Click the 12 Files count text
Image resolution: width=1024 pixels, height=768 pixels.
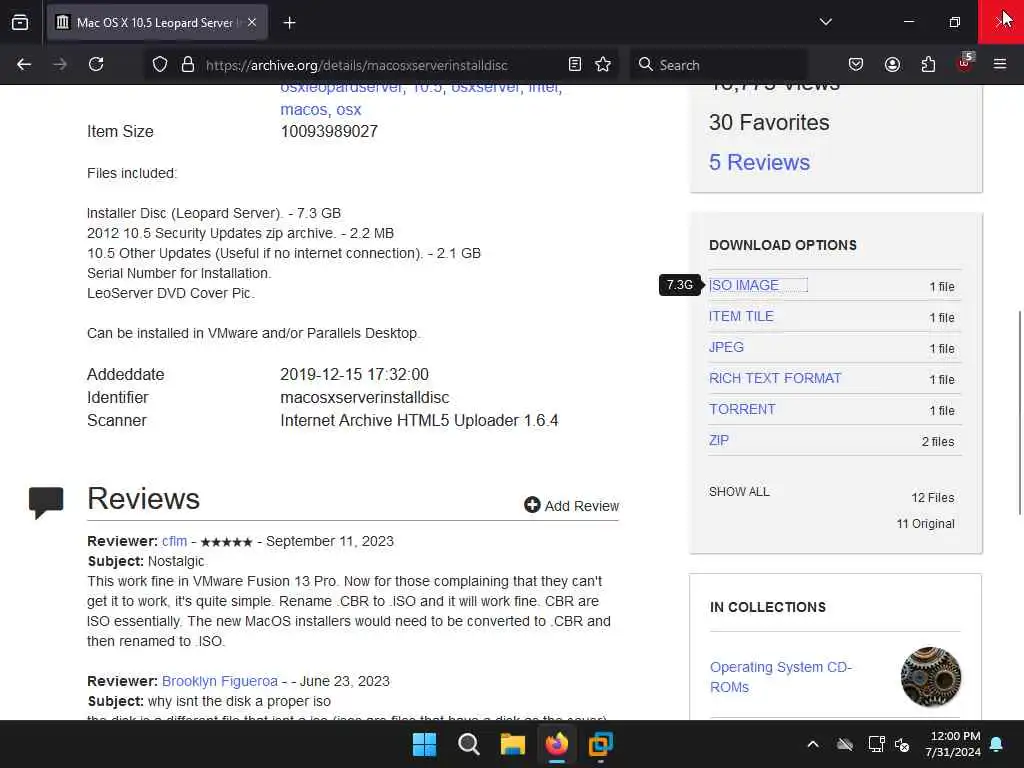[933, 498]
